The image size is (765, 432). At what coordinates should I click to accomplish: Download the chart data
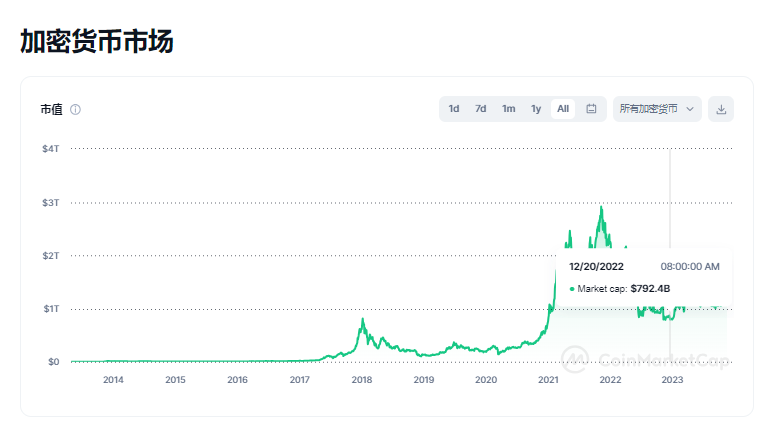point(721,109)
